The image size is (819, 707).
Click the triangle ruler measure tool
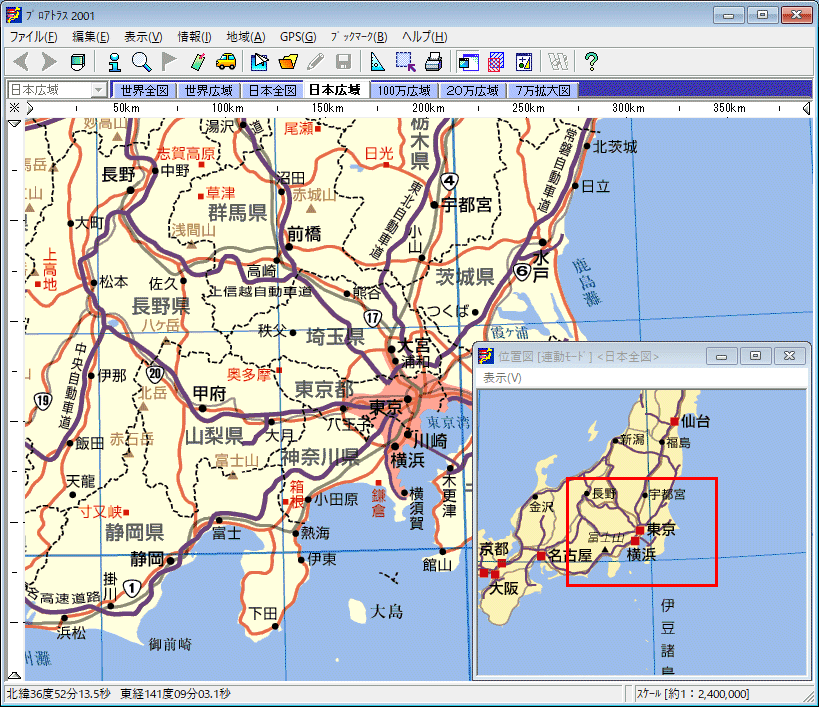pos(377,62)
